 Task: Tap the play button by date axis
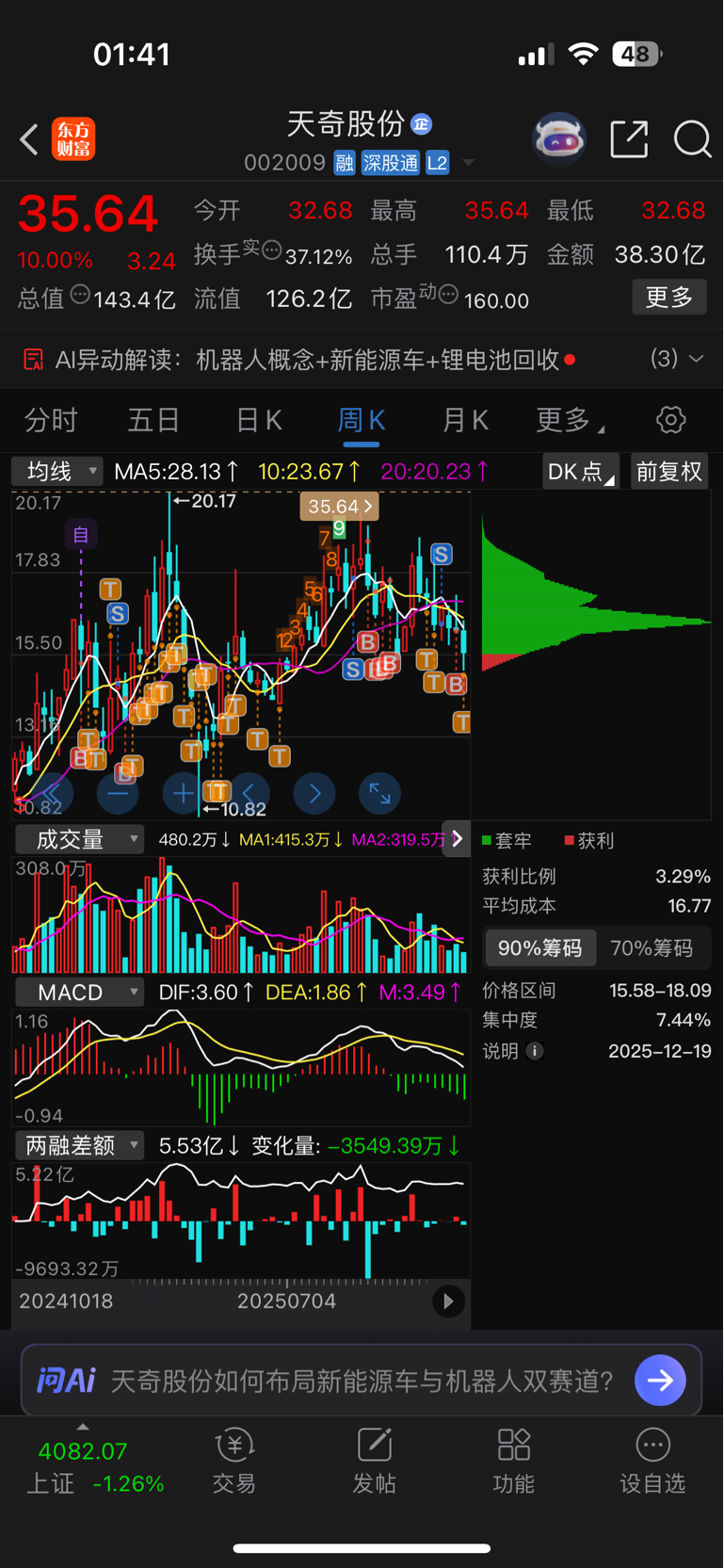tap(448, 1301)
